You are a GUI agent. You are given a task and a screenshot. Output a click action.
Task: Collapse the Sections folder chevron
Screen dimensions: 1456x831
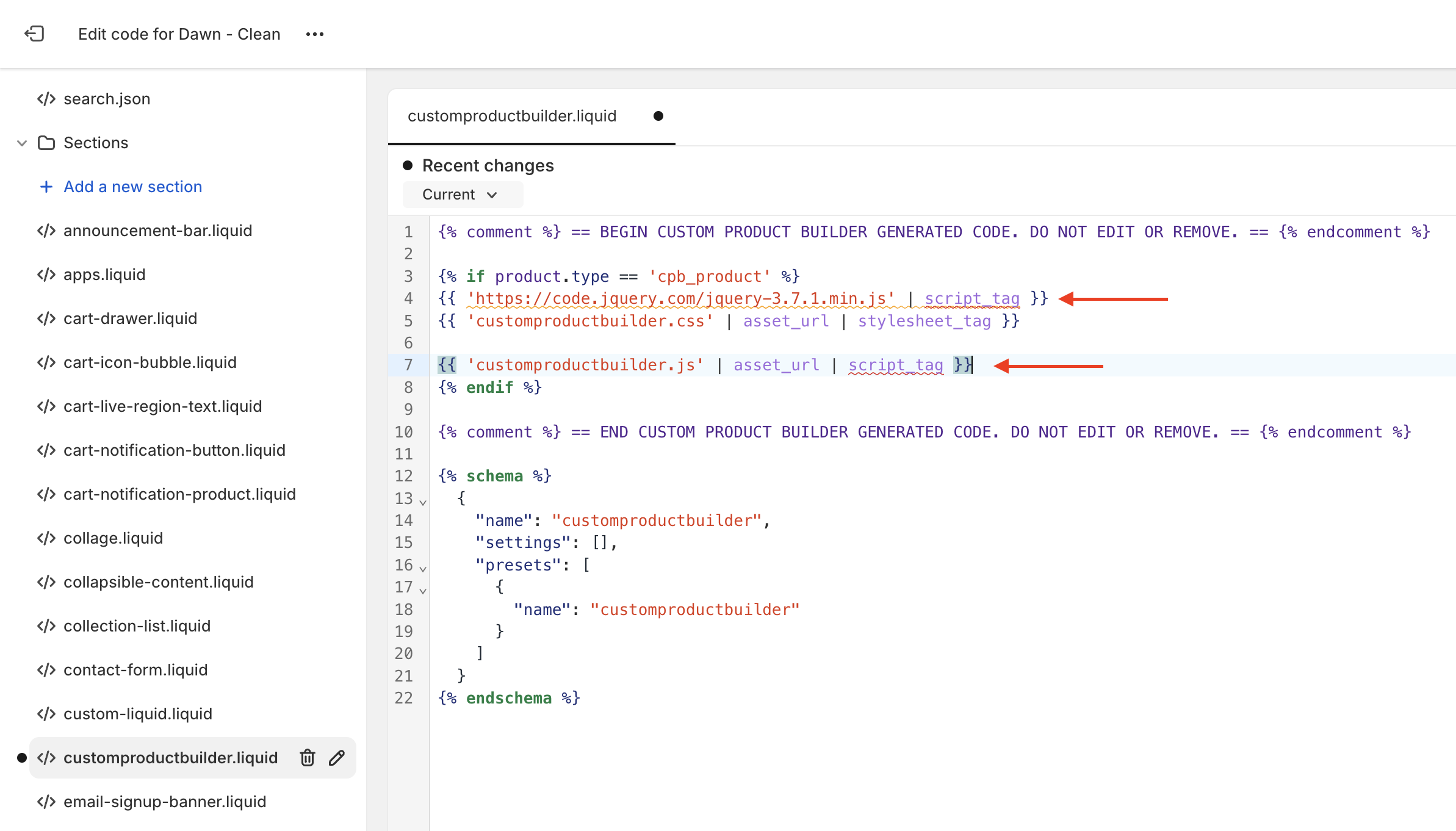tap(22, 143)
